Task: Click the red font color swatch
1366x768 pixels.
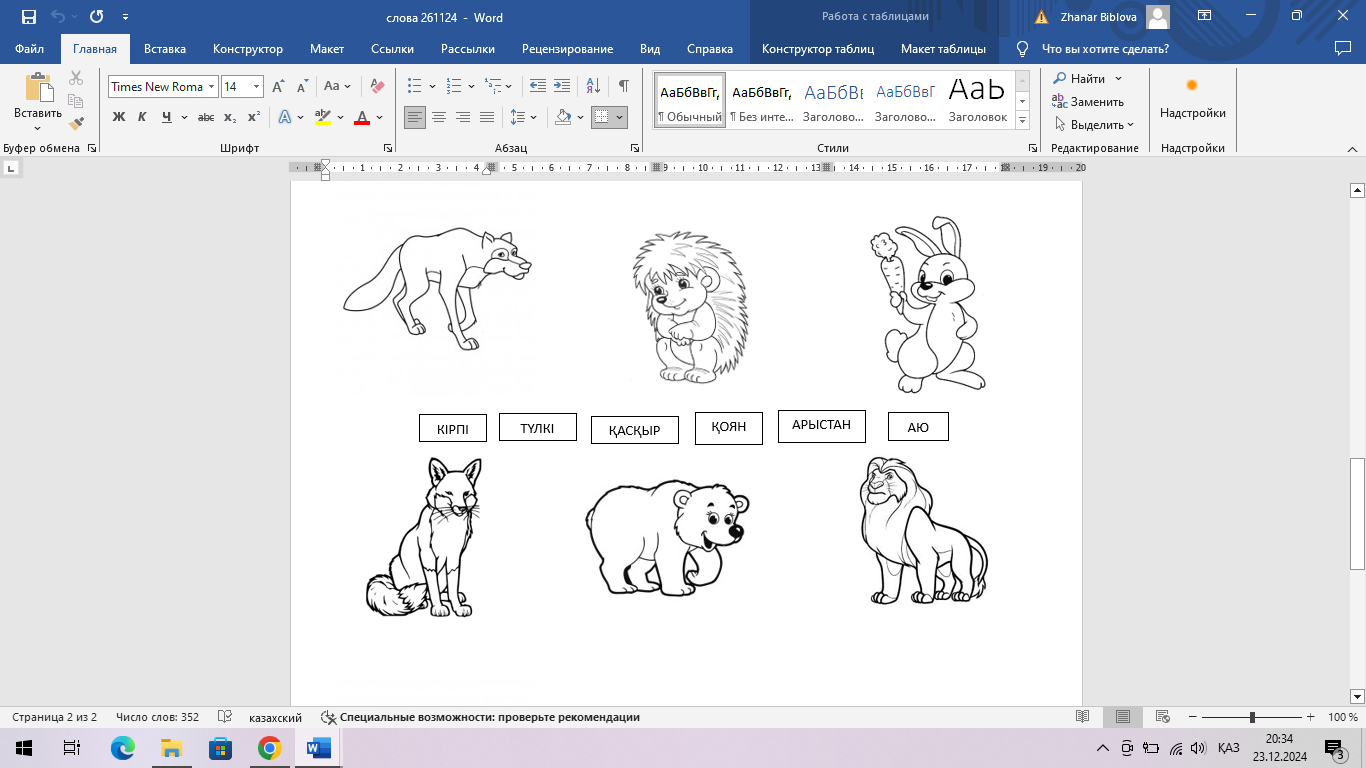Action: tap(361, 117)
